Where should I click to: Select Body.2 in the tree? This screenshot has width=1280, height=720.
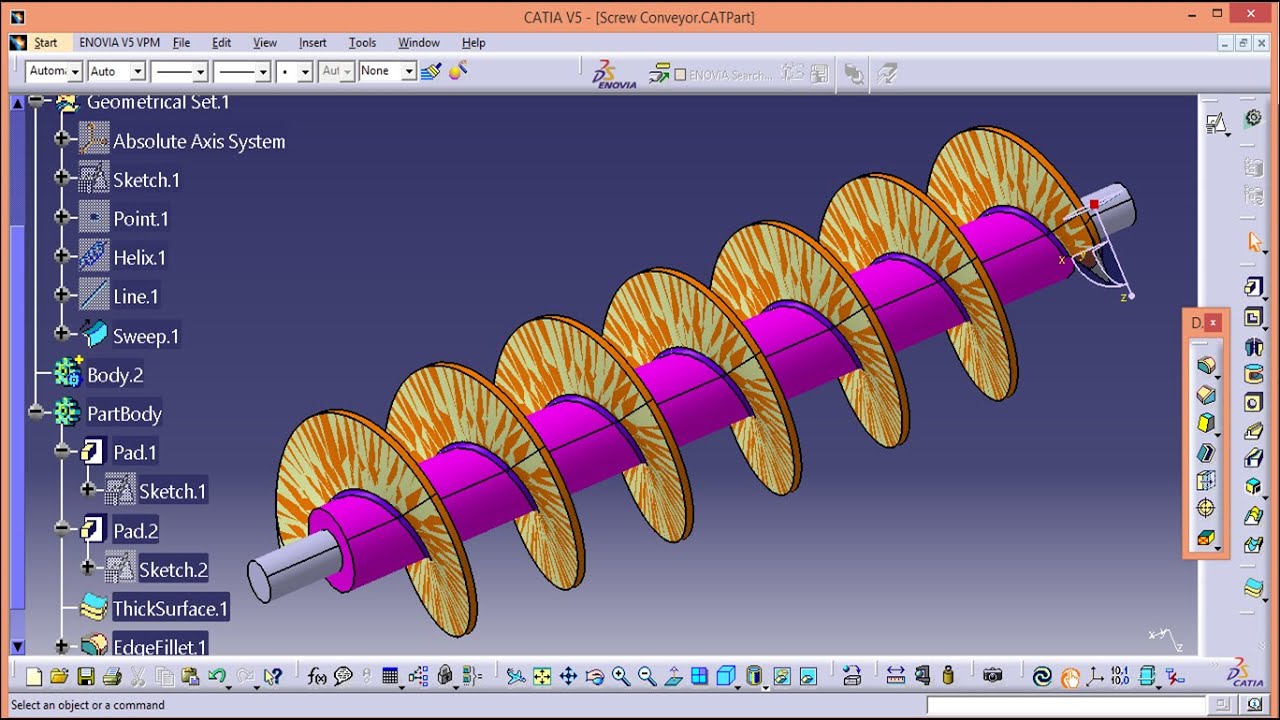click(115, 375)
